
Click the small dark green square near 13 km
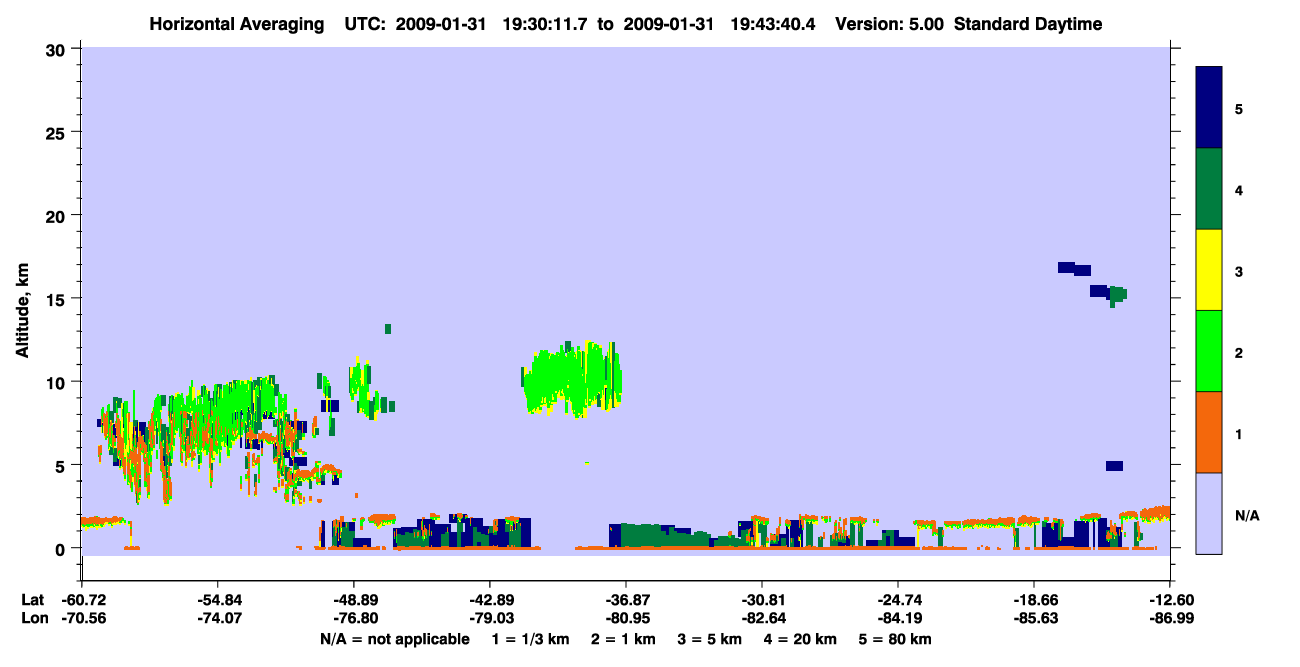388,329
